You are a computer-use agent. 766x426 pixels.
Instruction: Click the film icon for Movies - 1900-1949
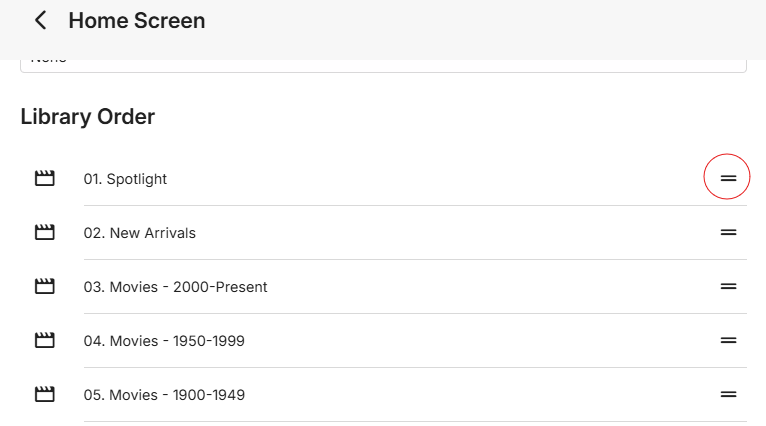pyautogui.click(x=44, y=395)
